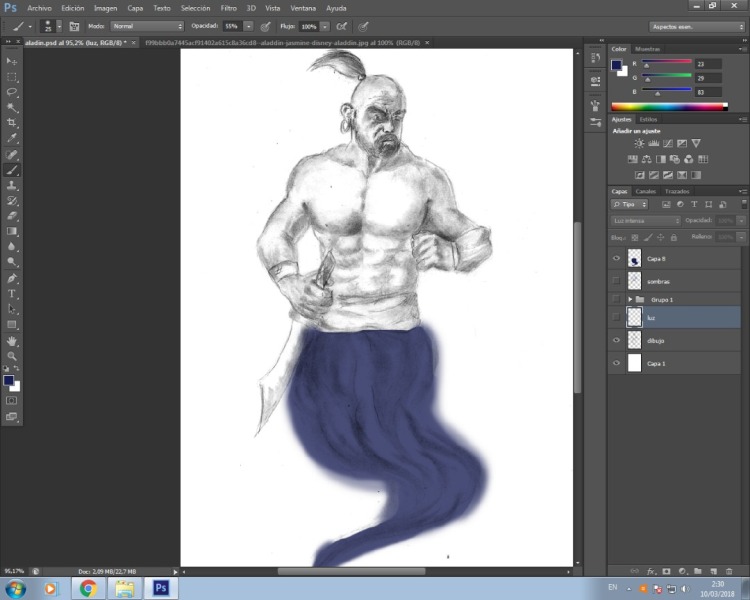Select the Eraser tool

point(12,216)
